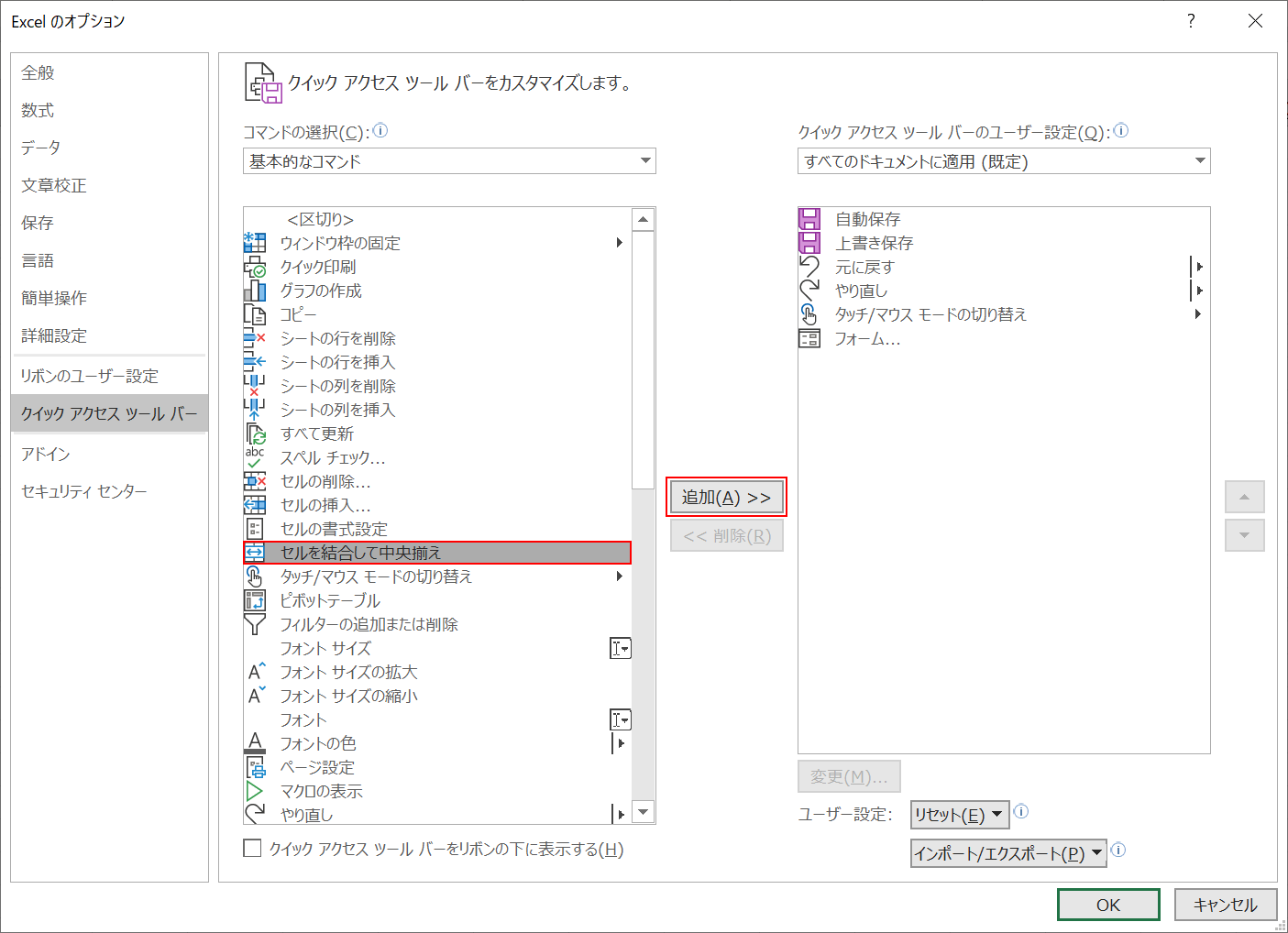1288x933 pixels.
Task: Enable クイック アクセス ツール バーをリボンの下に表示する
Action: click(252, 848)
